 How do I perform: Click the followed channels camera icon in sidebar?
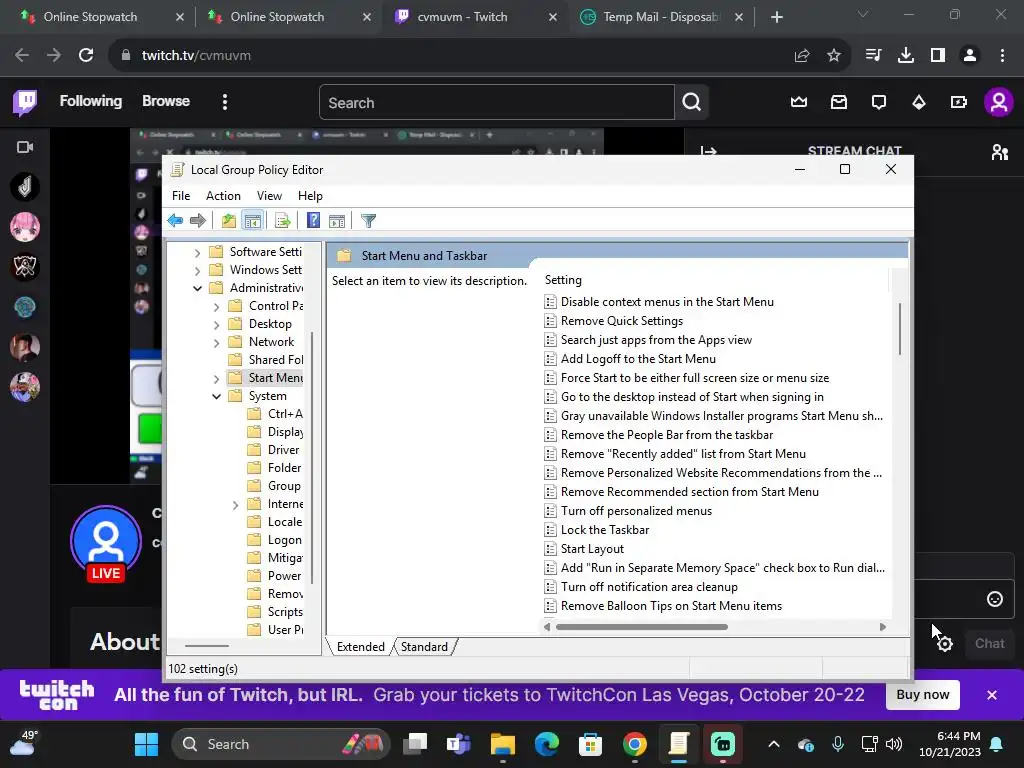[25, 147]
